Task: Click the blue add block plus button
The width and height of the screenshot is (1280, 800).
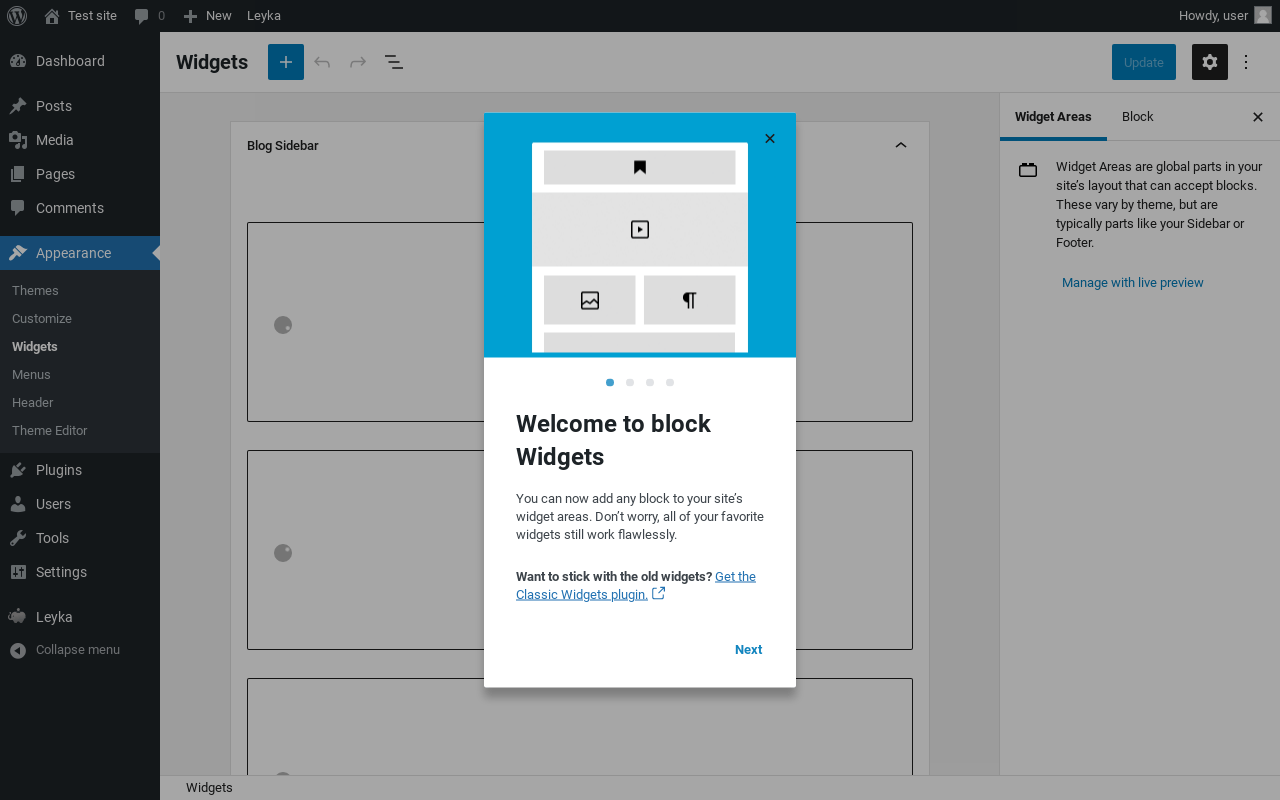Action: [x=285, y=62]
